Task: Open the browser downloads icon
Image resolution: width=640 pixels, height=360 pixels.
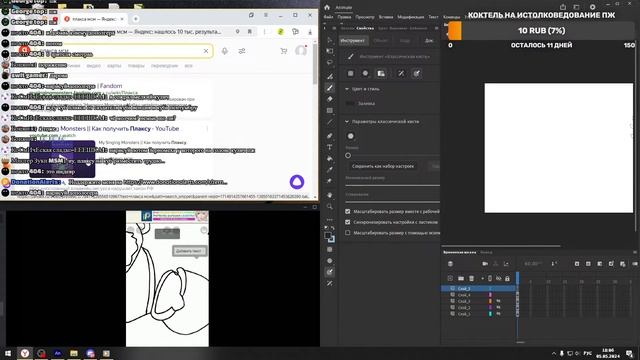Action: coord(310,32)
